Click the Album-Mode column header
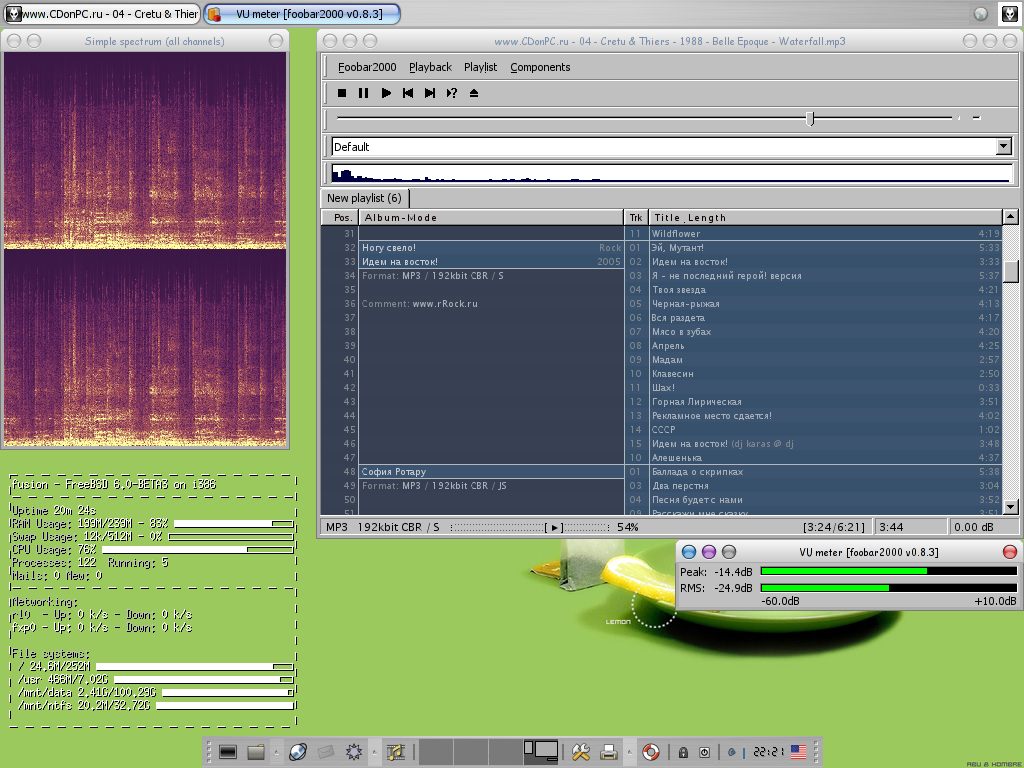The height and width of the screenshot is (768, 1024). pyautogui.click(x=492, y=217)
